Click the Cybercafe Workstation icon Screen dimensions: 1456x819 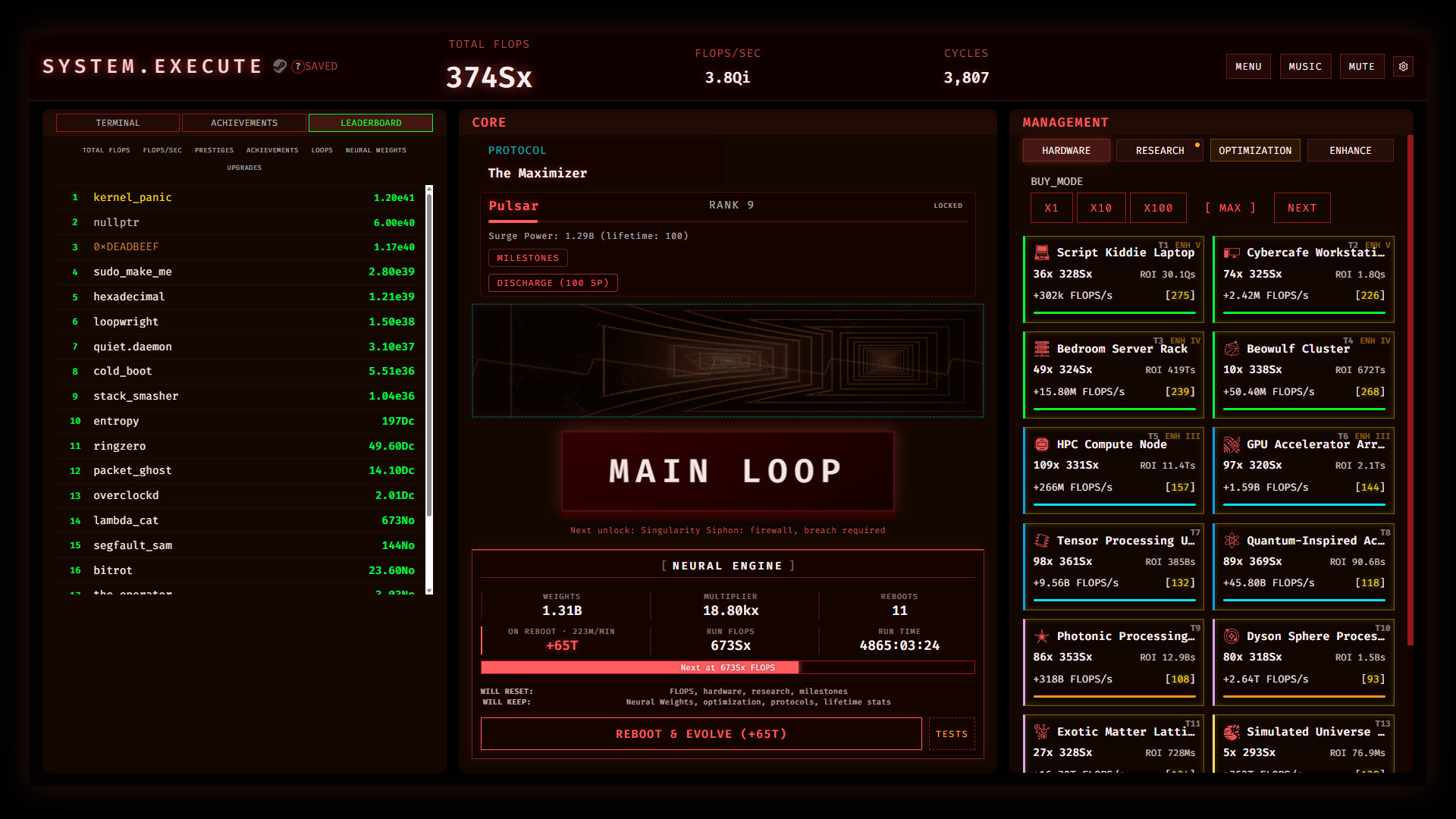1232,253
